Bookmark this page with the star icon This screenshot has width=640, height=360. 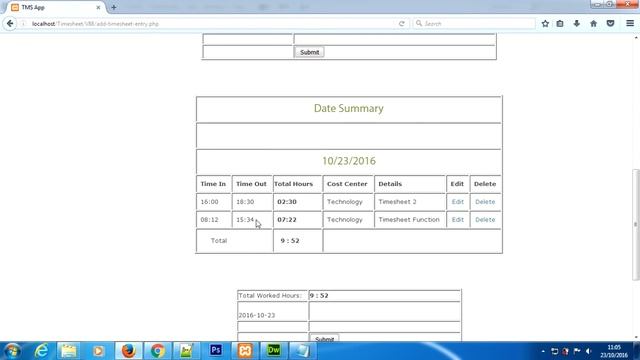(545, 24)
